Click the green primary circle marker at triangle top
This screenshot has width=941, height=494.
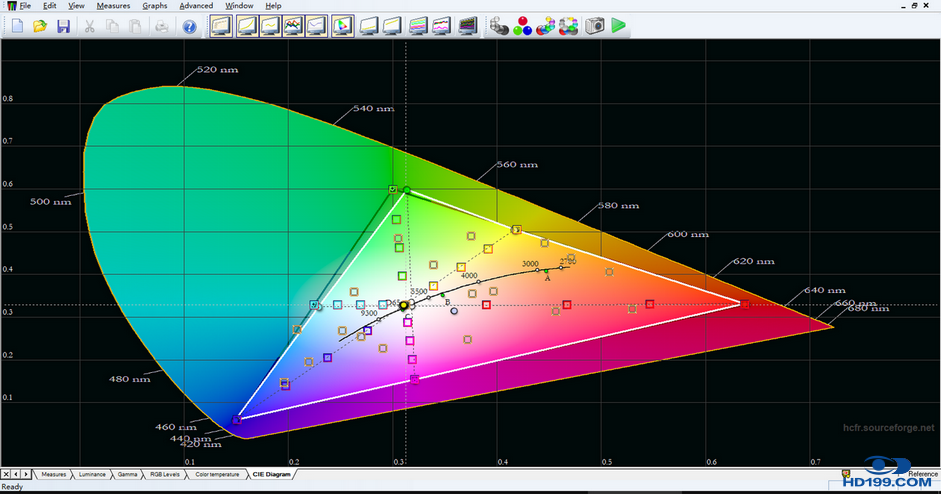pyautogui.click(x=407, y=190)
